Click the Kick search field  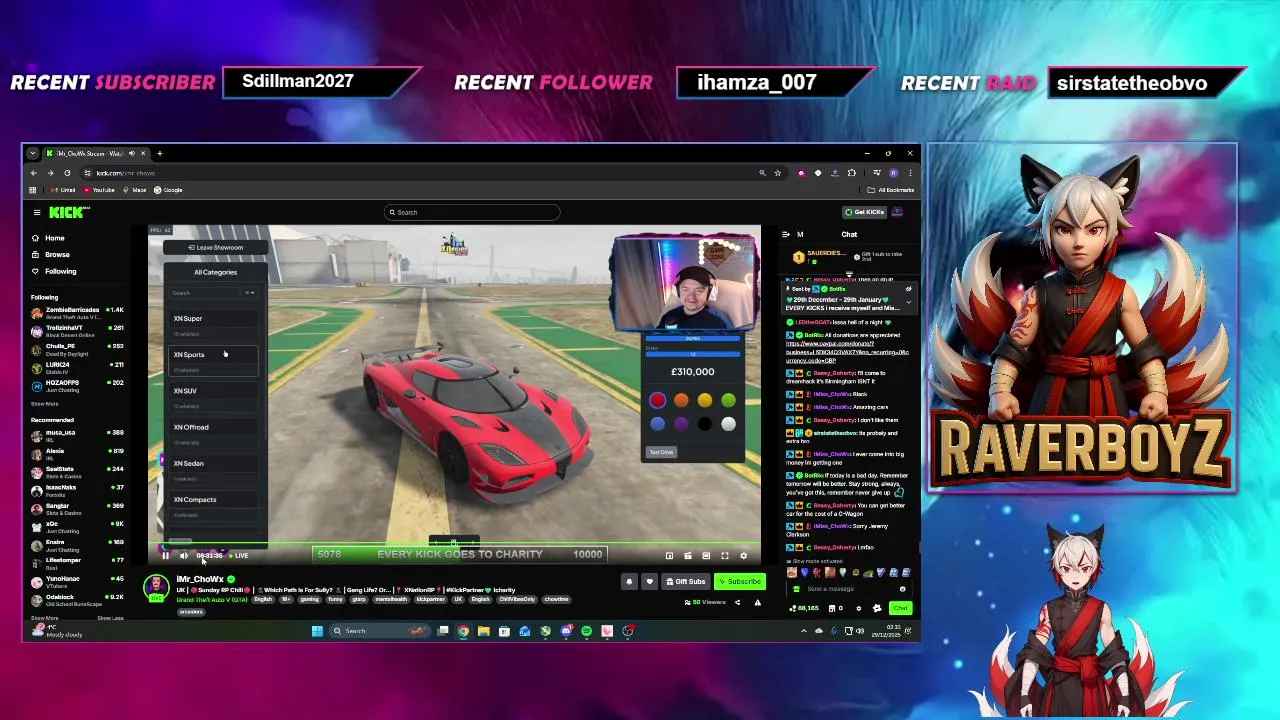click(472, 212)
